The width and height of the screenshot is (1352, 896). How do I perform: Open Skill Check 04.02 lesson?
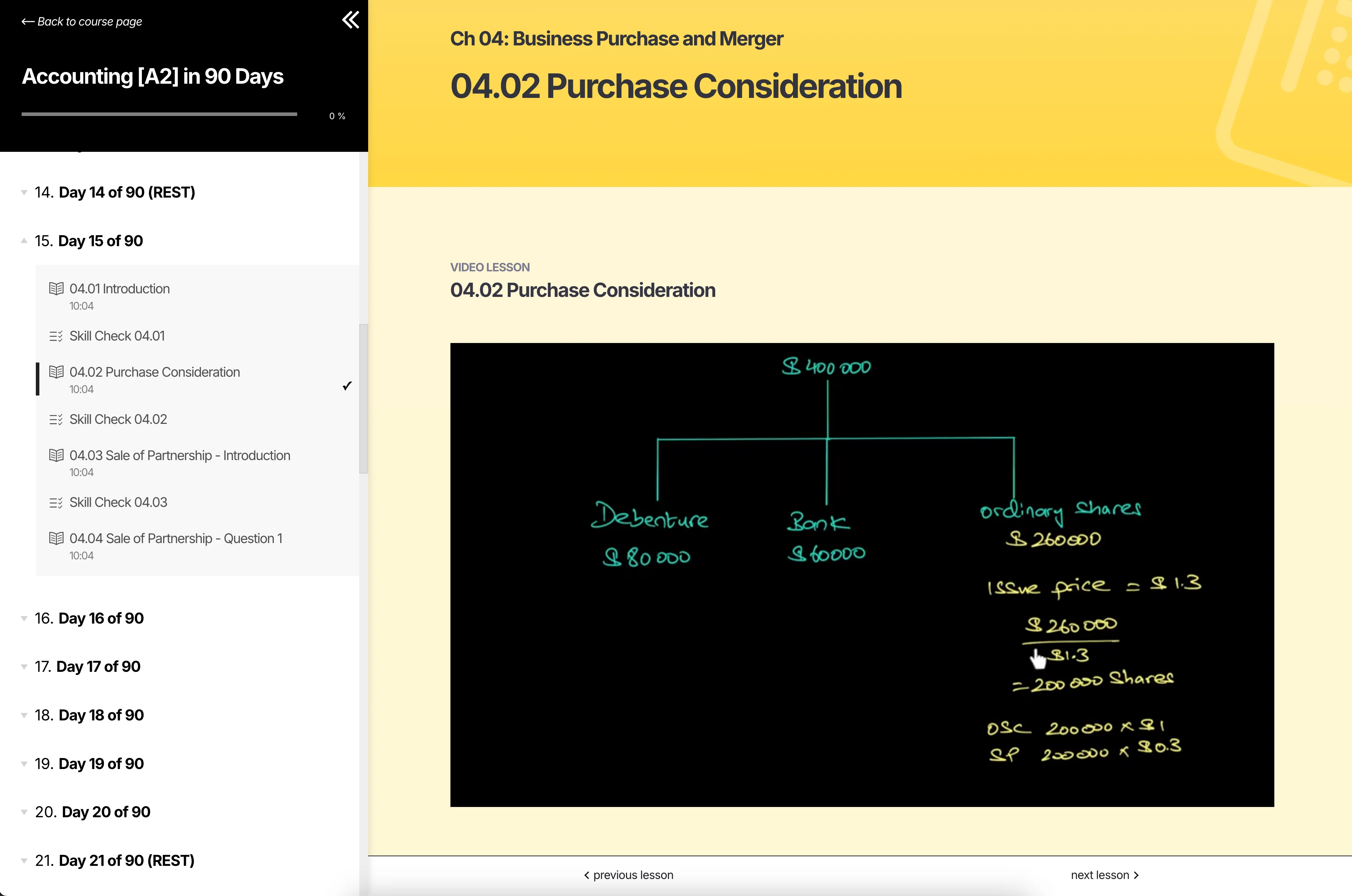pyautogui.click(x=118, y=419)
